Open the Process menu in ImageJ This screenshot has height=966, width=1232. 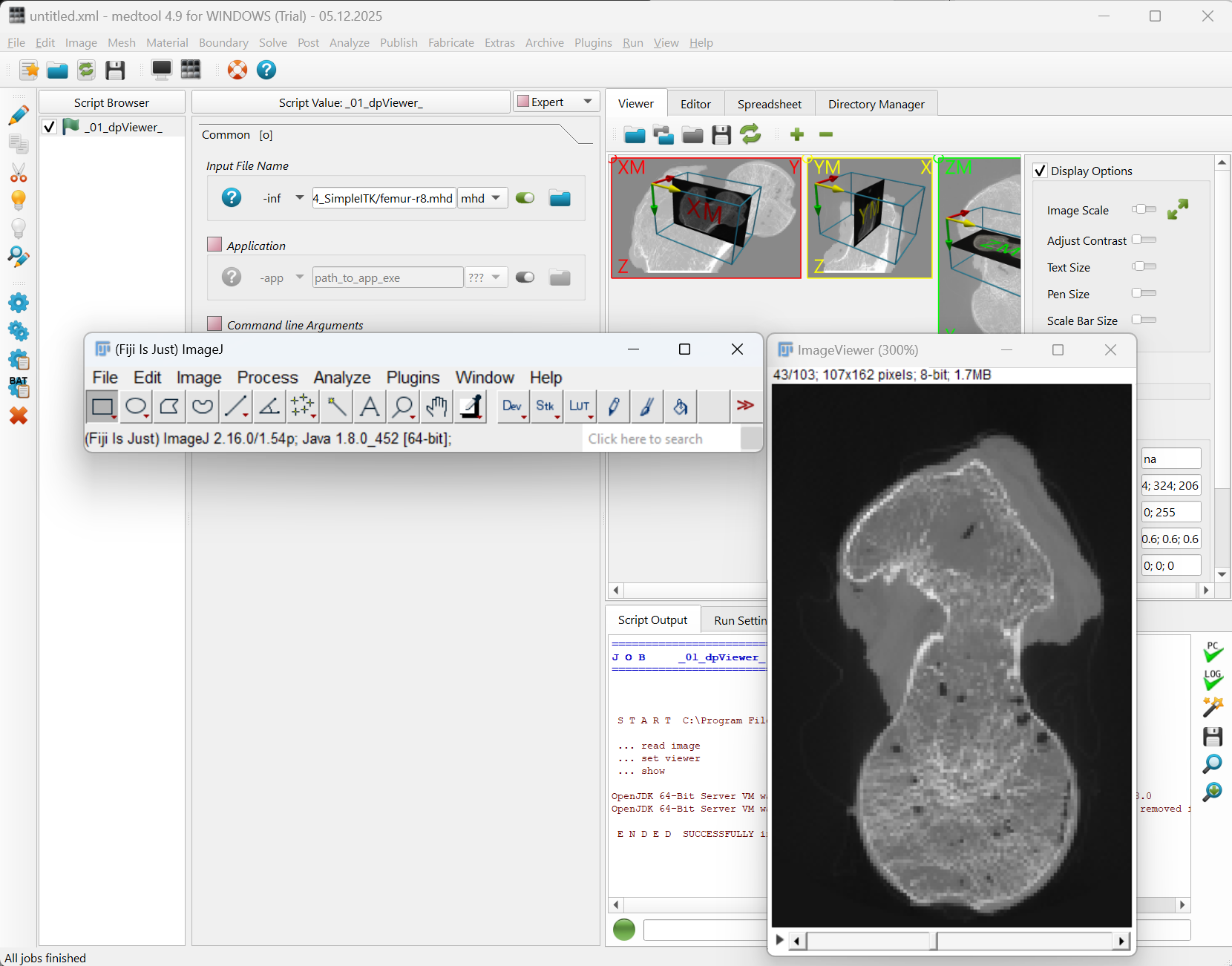pos(267,378)
